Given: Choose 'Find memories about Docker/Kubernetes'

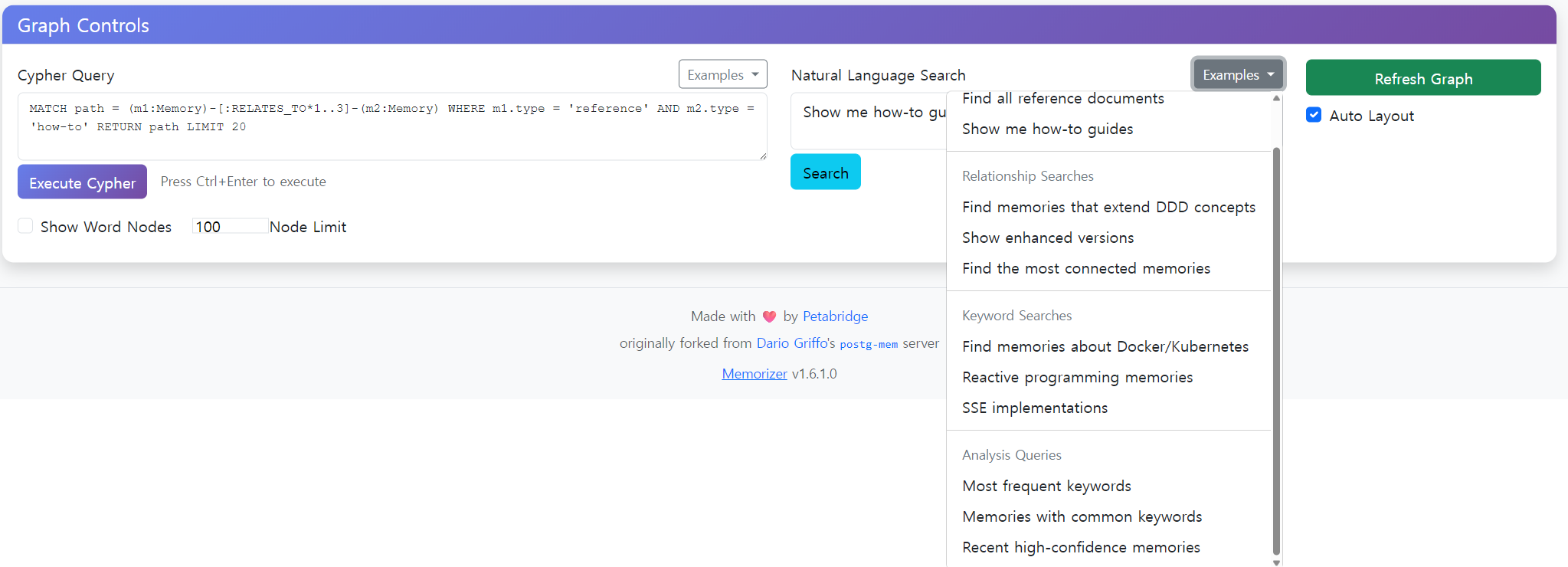Looking at the screenshot, I should pyautogui.click(x=1105, y=346).
